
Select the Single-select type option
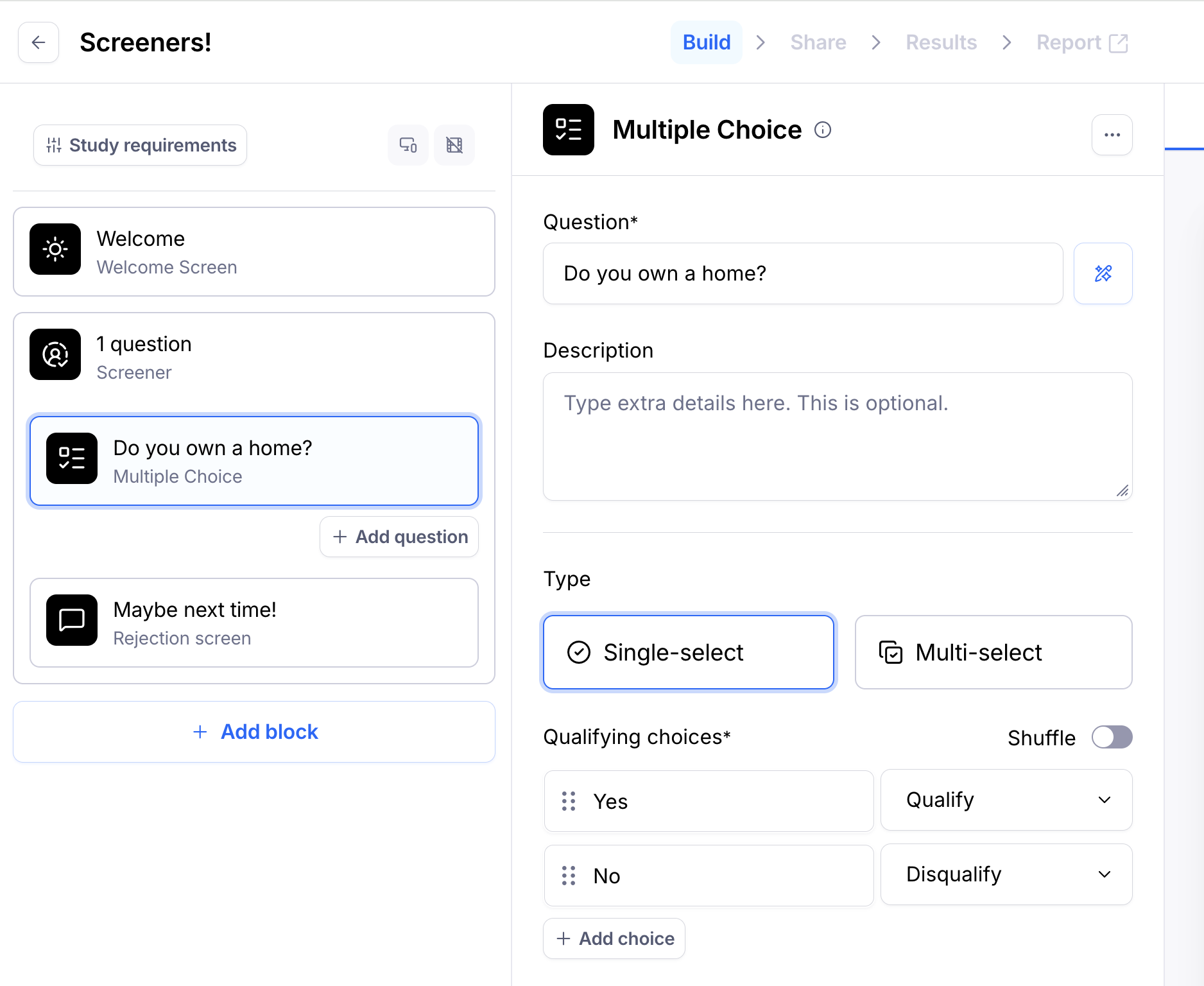pyautogui.click(x=688, y=652)
